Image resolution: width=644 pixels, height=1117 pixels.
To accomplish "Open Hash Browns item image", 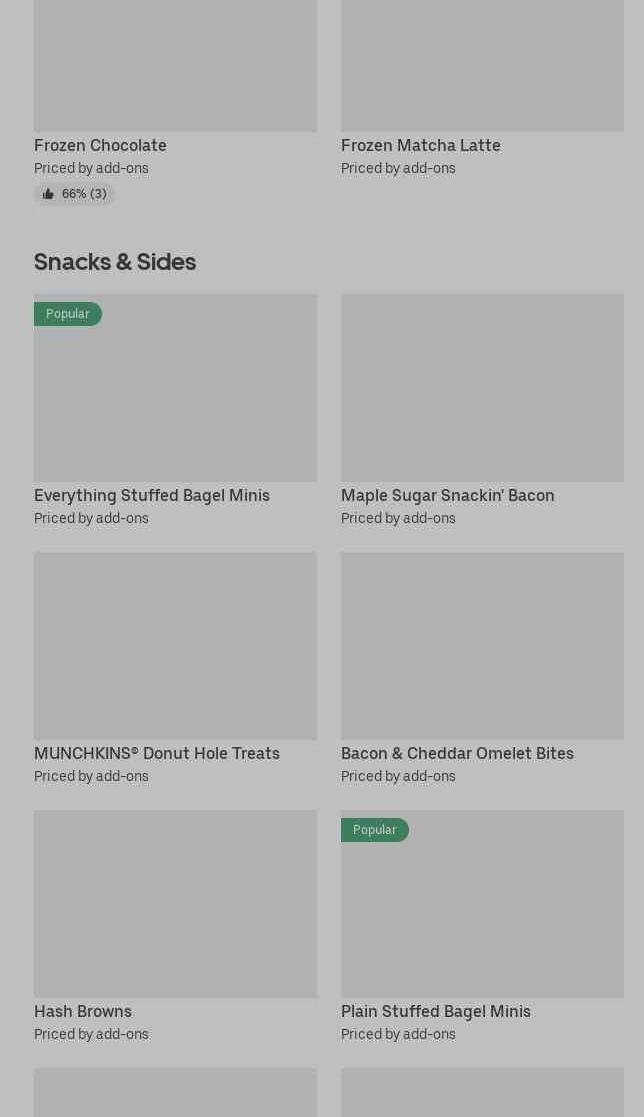I will pyautogui.click(x=175, y=903).
